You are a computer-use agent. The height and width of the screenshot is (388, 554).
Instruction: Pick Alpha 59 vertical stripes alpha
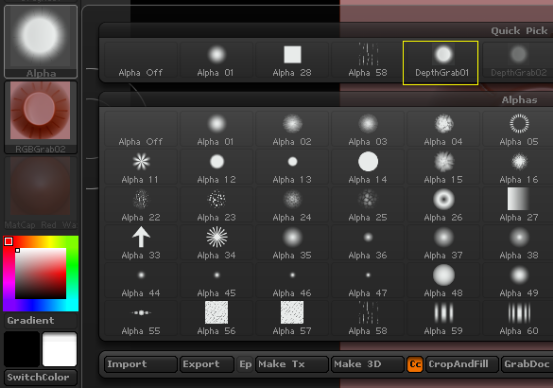(x=443, y=319)
